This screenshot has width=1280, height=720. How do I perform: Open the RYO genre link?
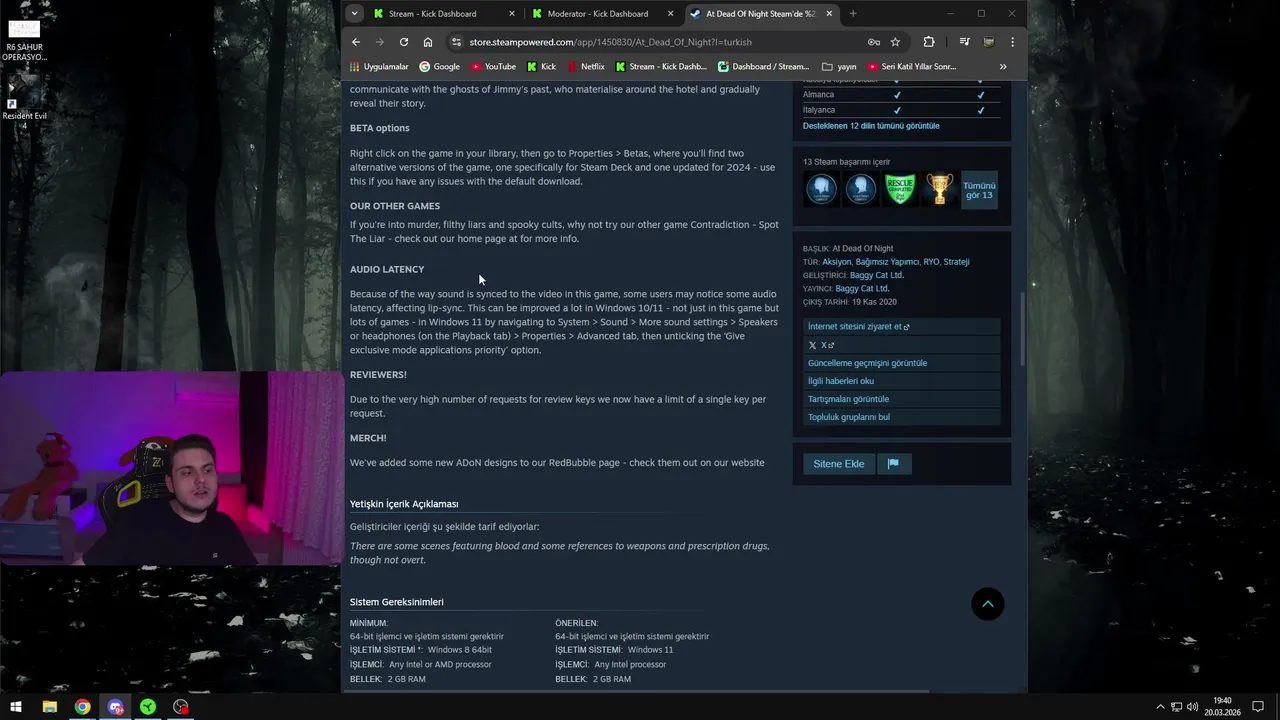coord(931,262)
